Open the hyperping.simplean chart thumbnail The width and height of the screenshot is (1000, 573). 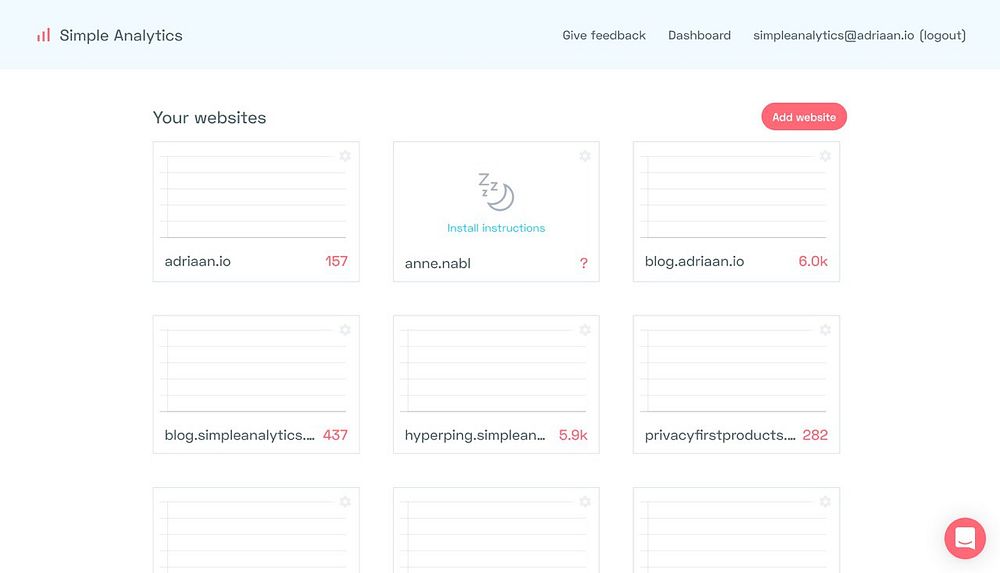pyautogui.click(x=493, y=370)
